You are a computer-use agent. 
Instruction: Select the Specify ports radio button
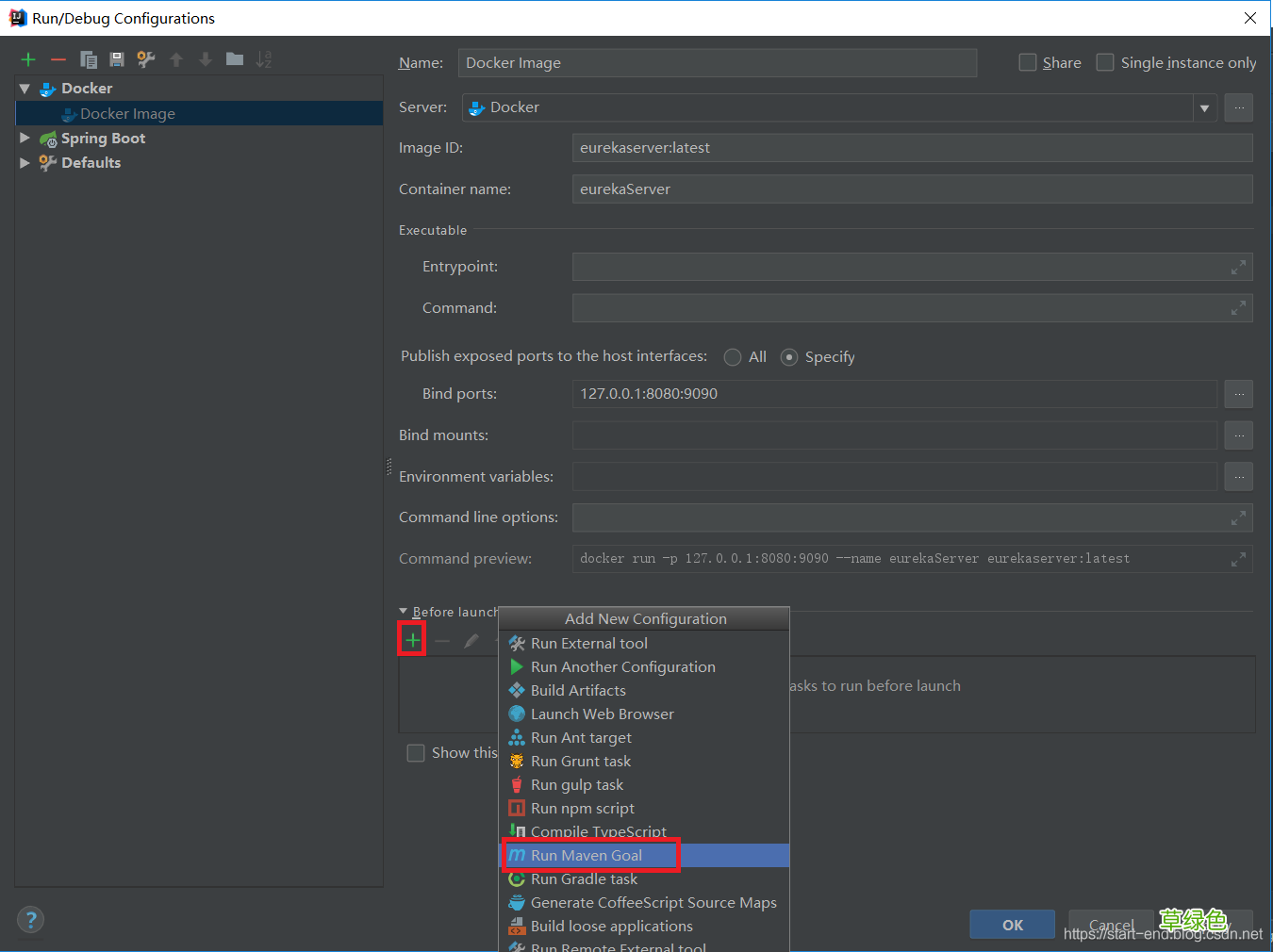(x=789, y=357)
